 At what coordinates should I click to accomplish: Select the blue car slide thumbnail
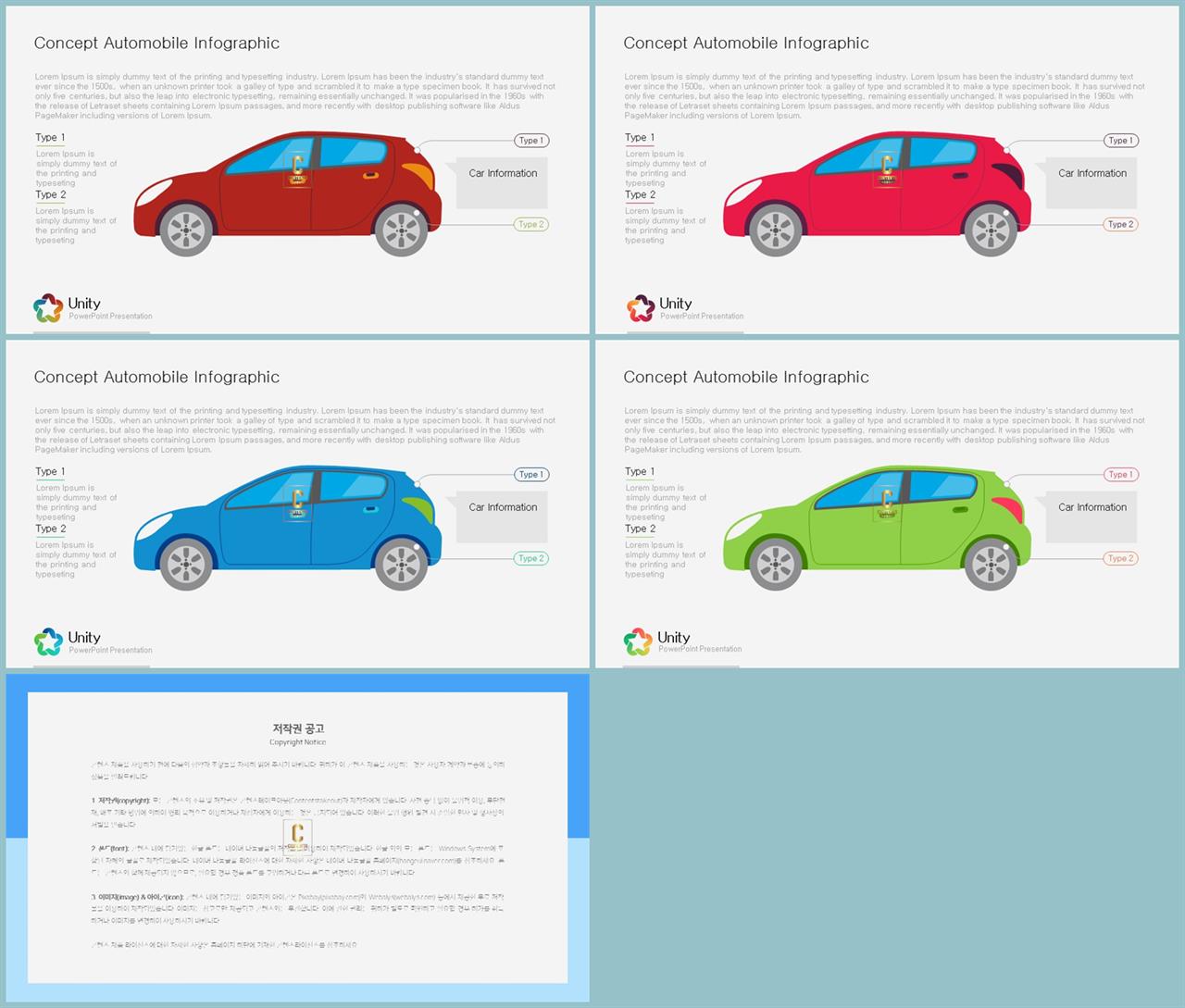[x=297, y=504]
